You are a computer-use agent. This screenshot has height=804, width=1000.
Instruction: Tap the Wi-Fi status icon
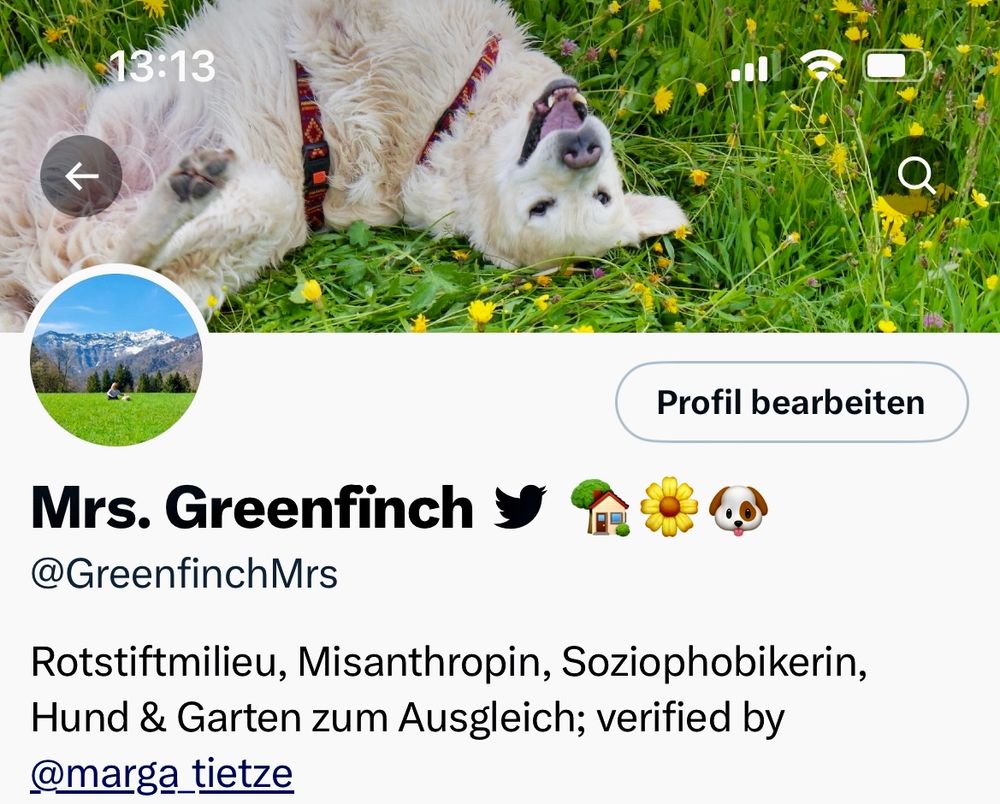(821, 66)
